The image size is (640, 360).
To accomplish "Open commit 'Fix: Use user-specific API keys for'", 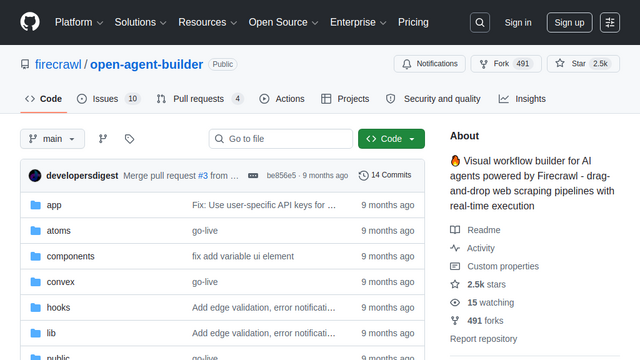I will 264,205.
